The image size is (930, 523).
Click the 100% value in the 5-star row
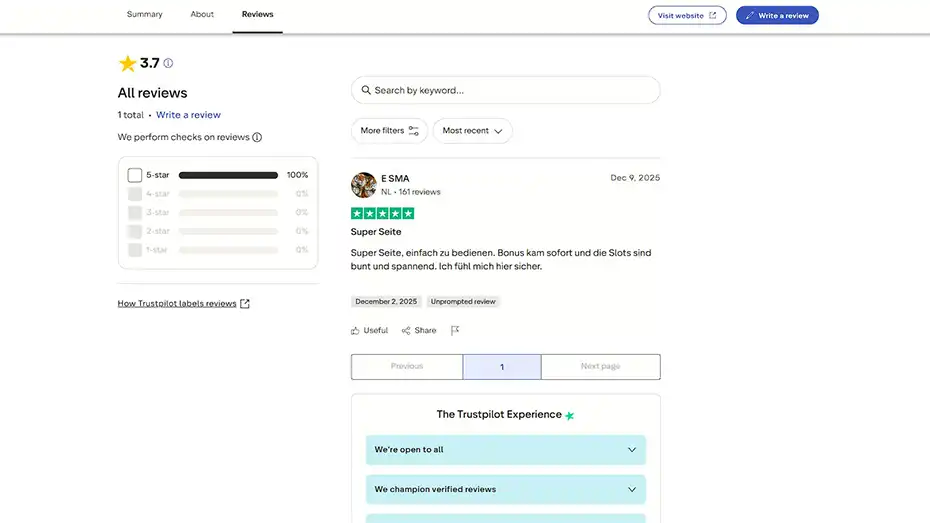pyautogui.click(x=297, y=175)
